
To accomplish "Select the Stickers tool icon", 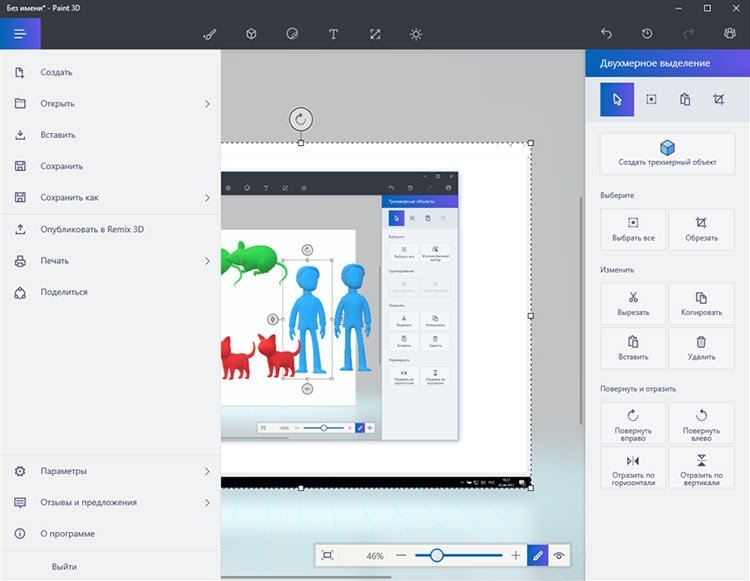I will pyautogui.click(x=292, y=34).
